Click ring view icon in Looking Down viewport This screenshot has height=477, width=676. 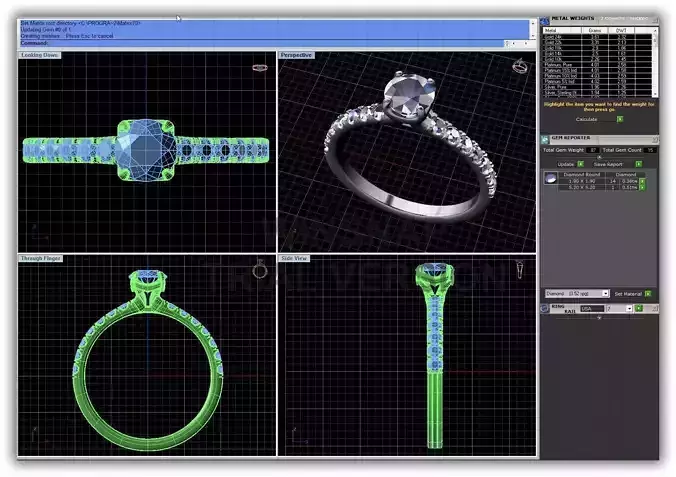click(260, 68)
